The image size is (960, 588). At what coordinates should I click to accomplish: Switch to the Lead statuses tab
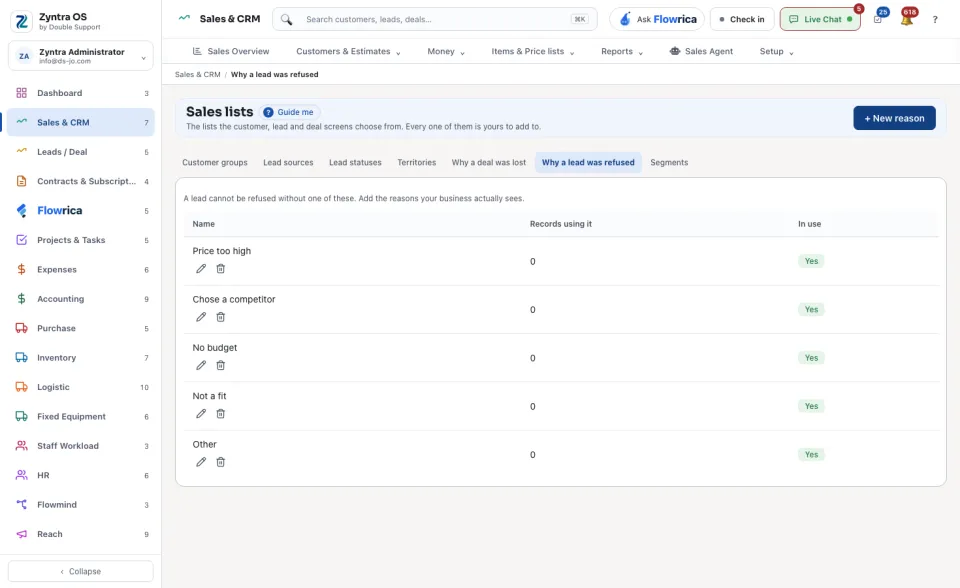(355, 162)
